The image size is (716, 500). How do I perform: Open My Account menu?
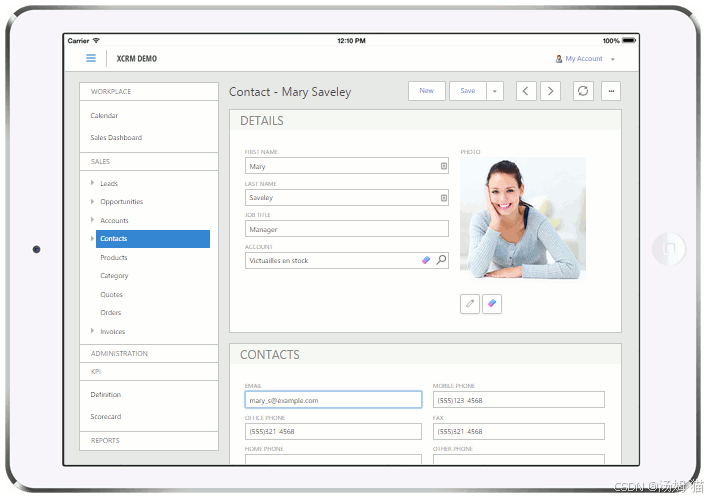click(x=585, y=59)
